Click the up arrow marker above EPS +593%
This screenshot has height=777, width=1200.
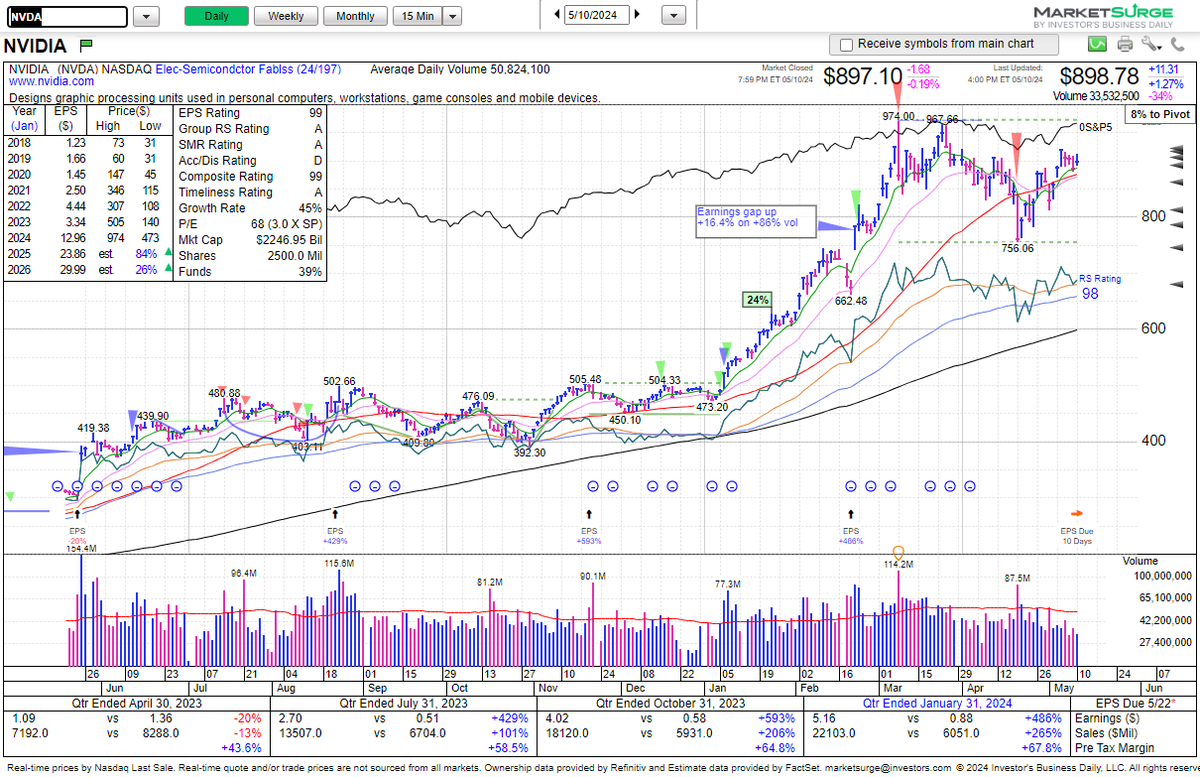[588, 513]
